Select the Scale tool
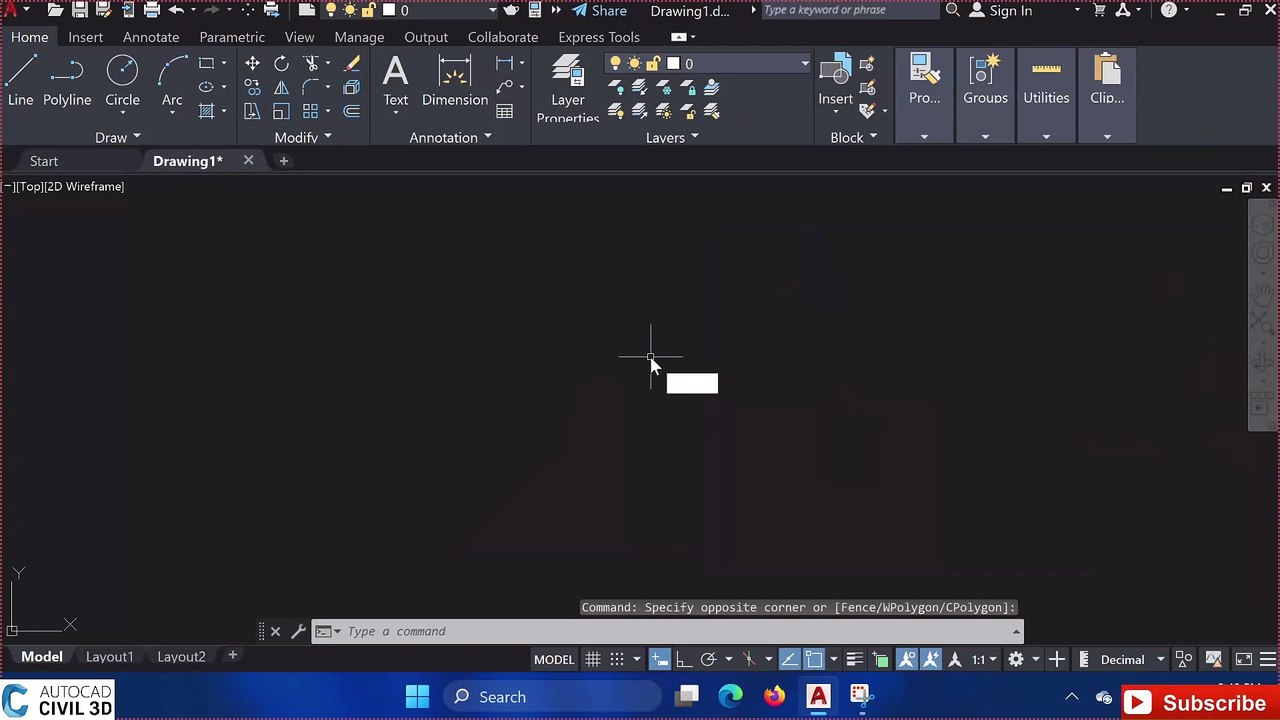The width and height of the screenshot is (1280, 720). tap(281, 111)
